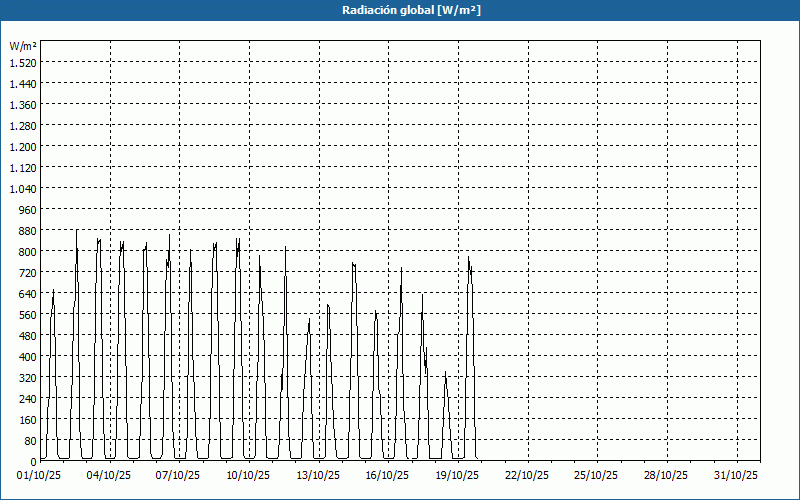The width and height of the screenshot is (800, 500).
Task: Click the lowest radiation peak before 19/10/25
Action: tap(445, 373)
